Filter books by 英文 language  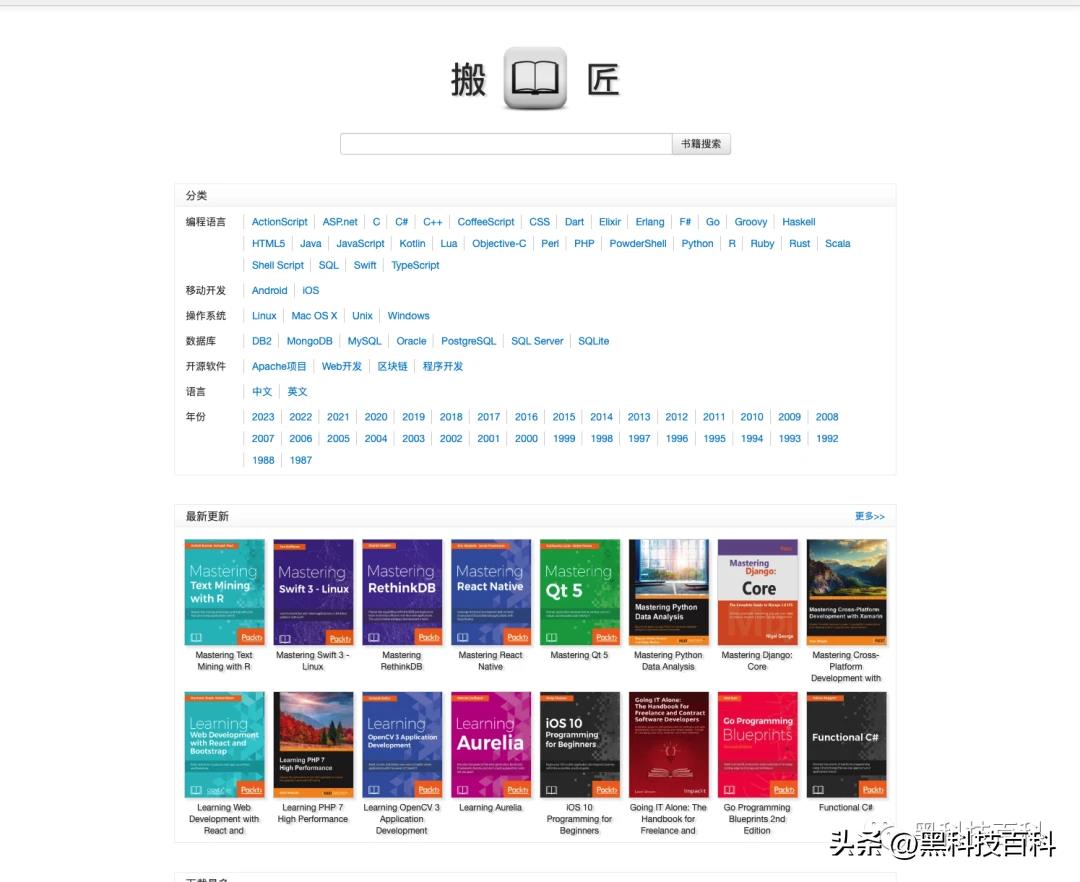click(298, 392)
